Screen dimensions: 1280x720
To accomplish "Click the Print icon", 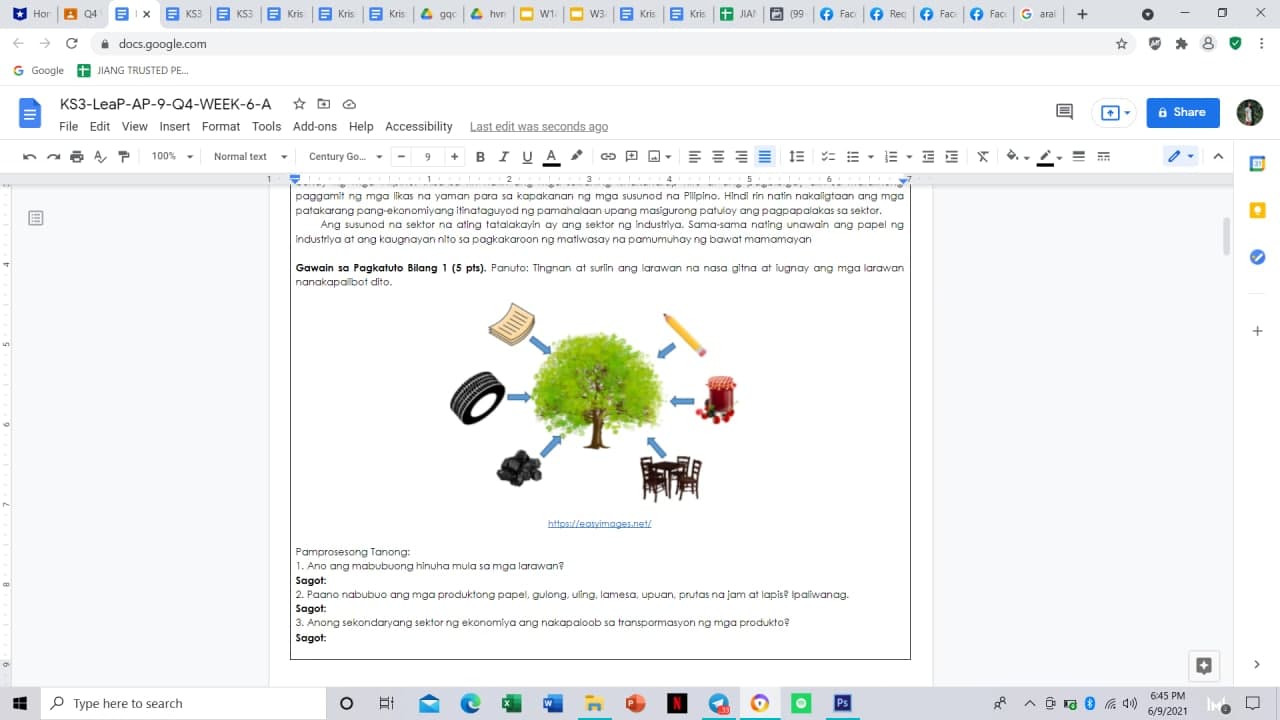I will tap(77, 156).
